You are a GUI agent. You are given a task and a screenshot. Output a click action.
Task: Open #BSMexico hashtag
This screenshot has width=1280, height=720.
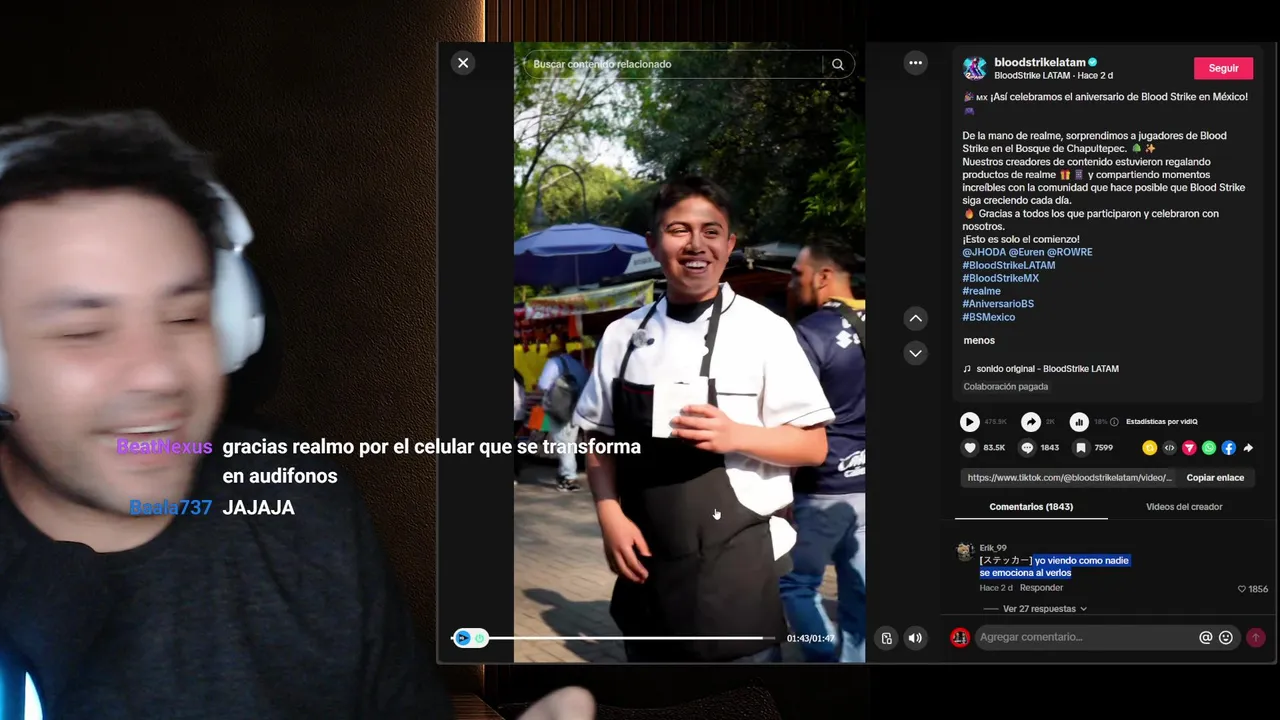coord(989,317)
